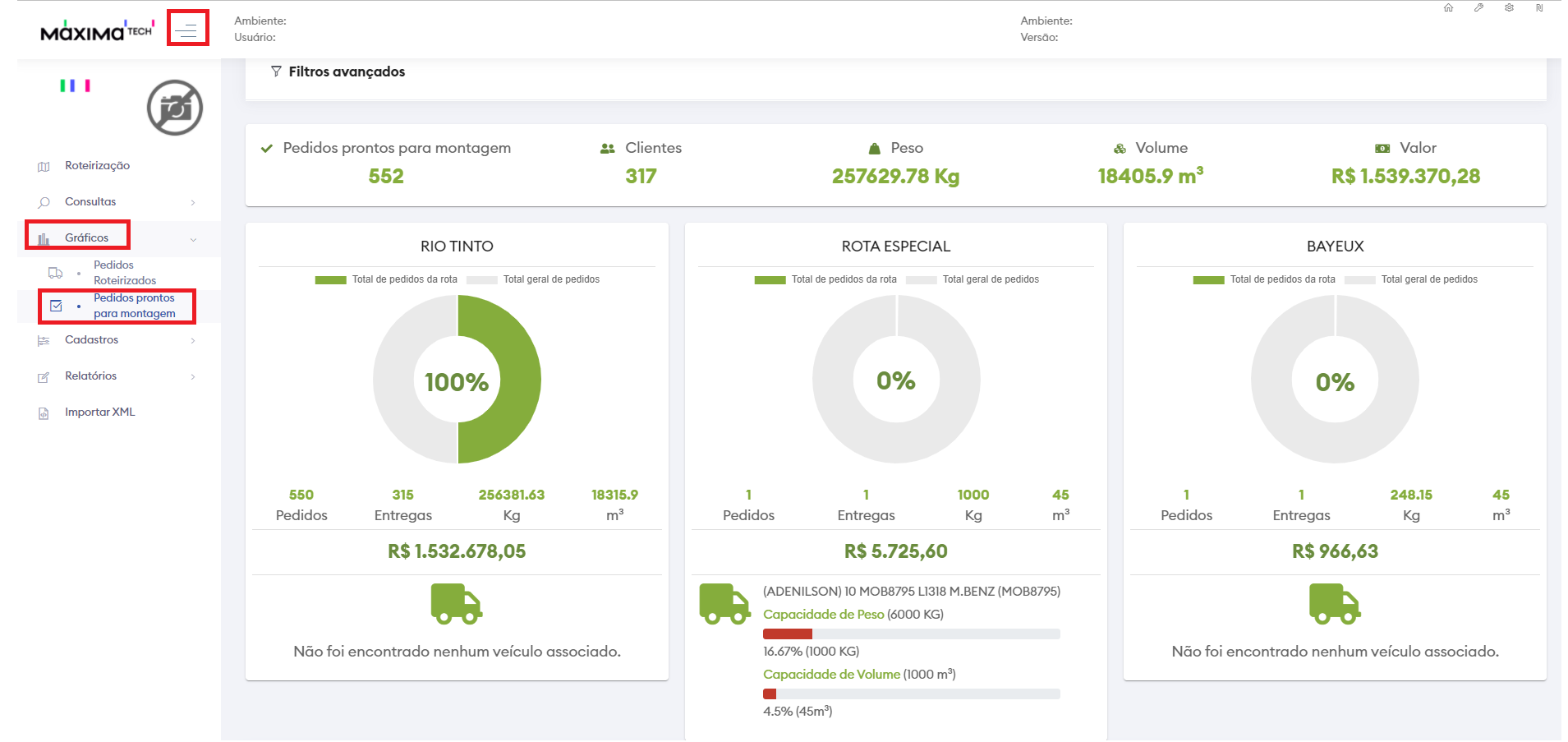Open the wrench tools icon
Image resolution: width=1568 pixels, height=742 pixels.
1478,8
